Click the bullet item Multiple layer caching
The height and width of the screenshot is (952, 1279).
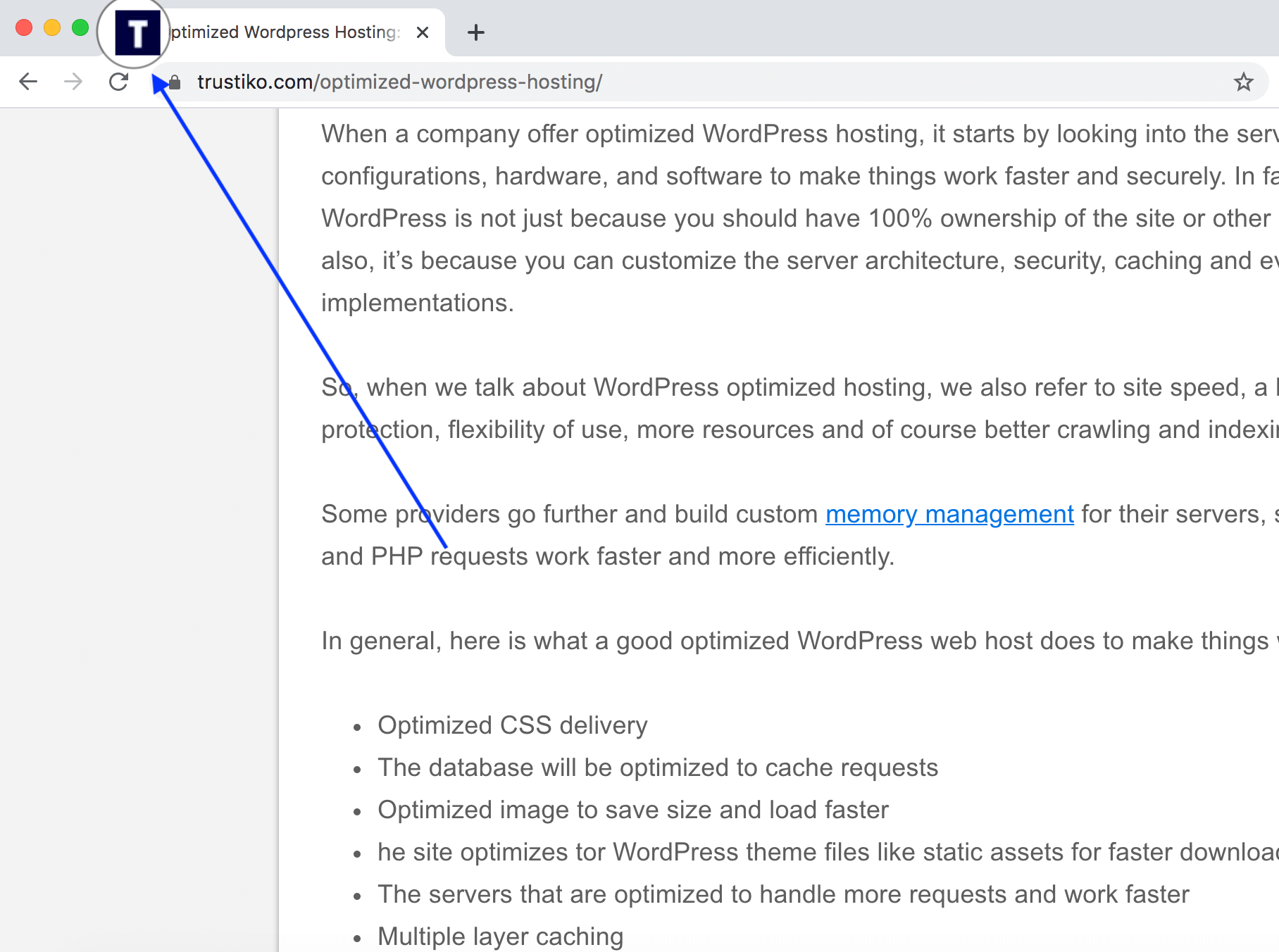(x=500, y=936)
